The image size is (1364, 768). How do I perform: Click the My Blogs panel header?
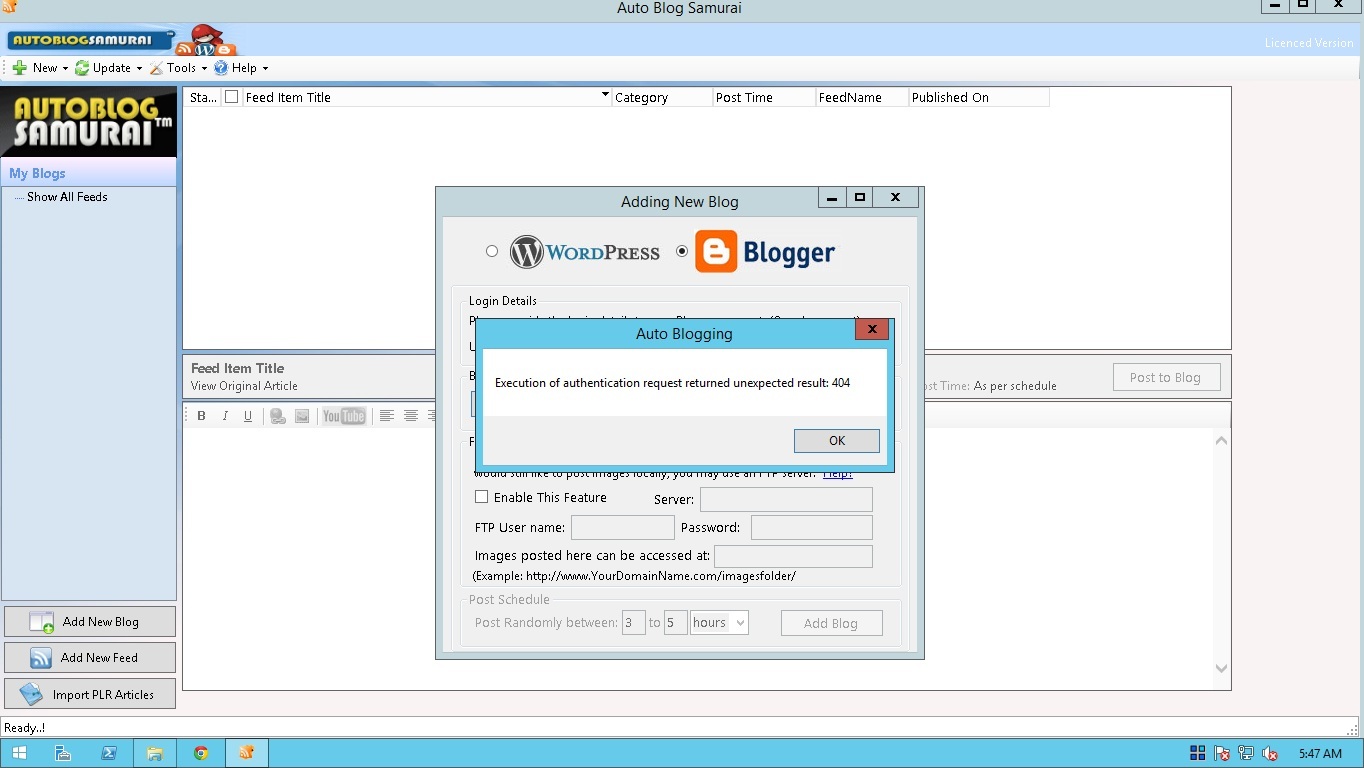(89, 173)
